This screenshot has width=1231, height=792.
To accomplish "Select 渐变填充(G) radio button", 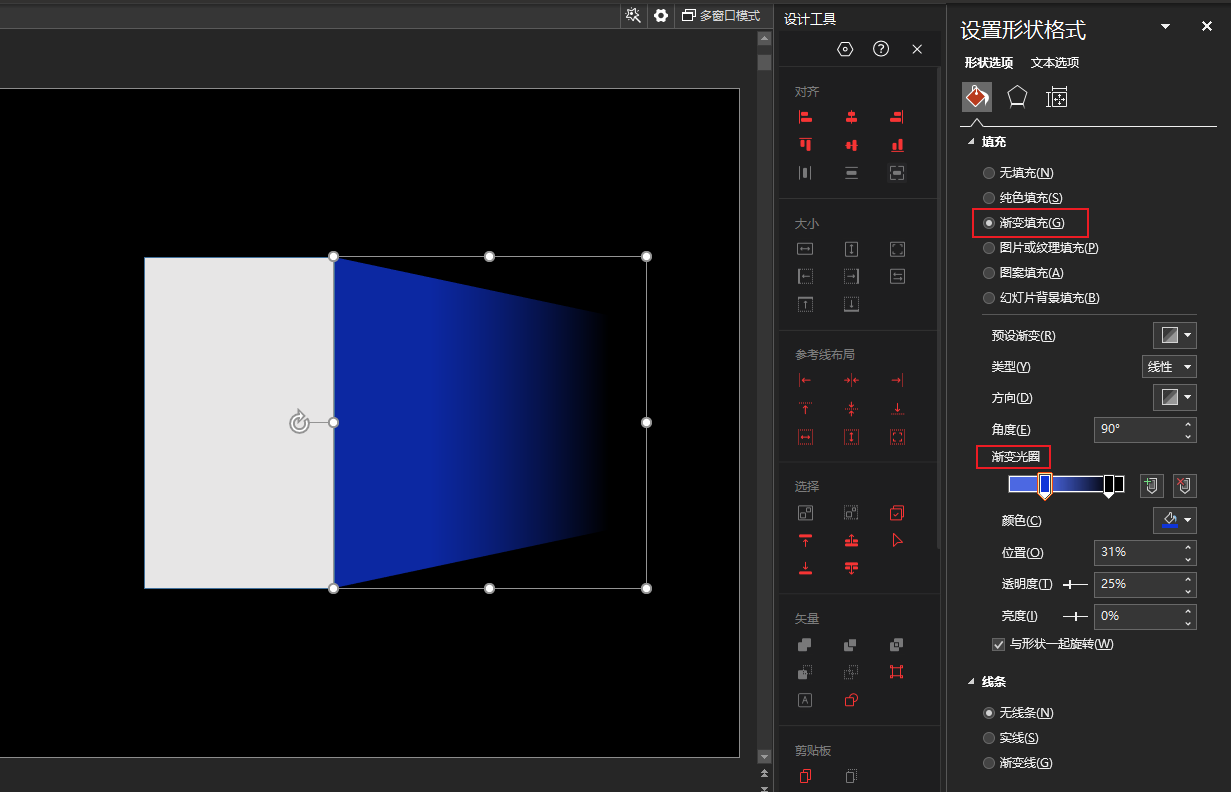I will point(989,223).
